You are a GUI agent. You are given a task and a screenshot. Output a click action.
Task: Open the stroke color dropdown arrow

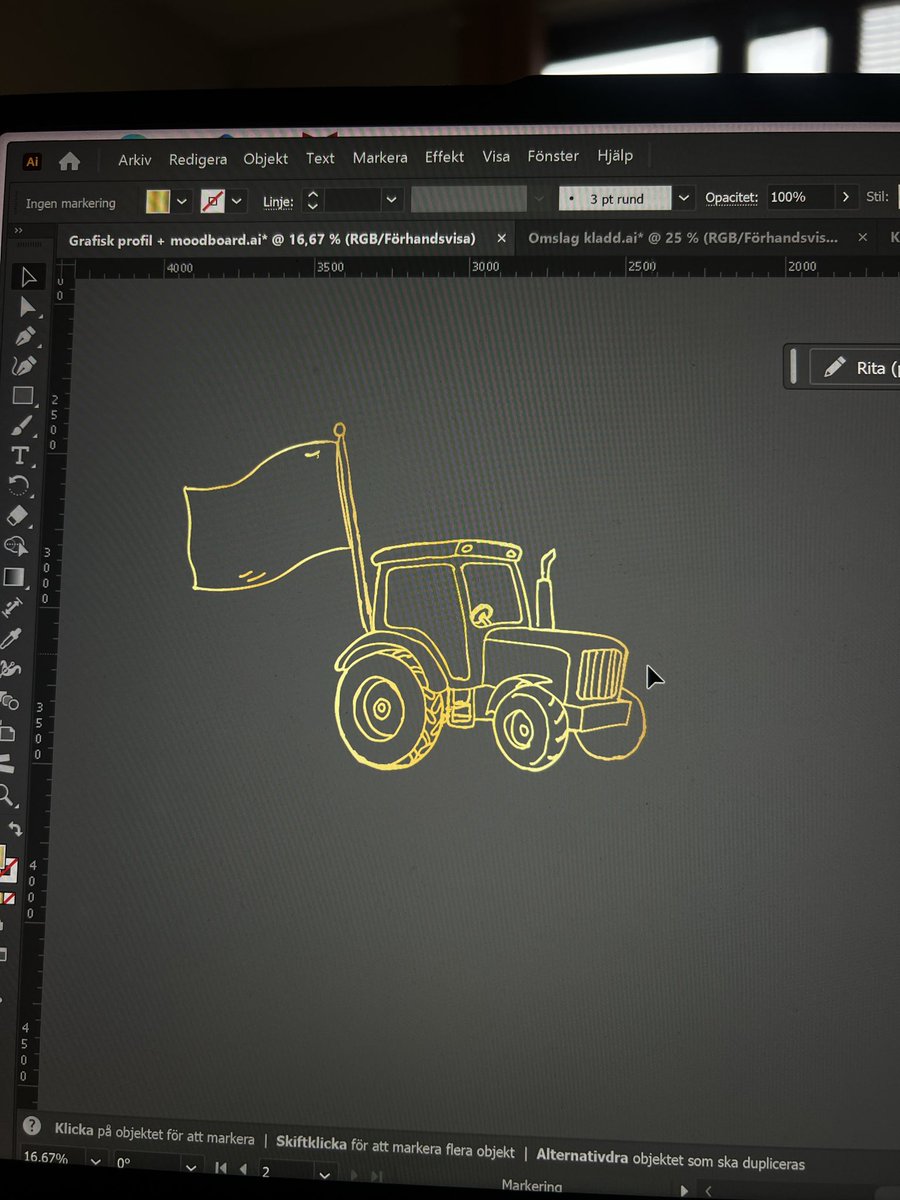click(237, 201)
